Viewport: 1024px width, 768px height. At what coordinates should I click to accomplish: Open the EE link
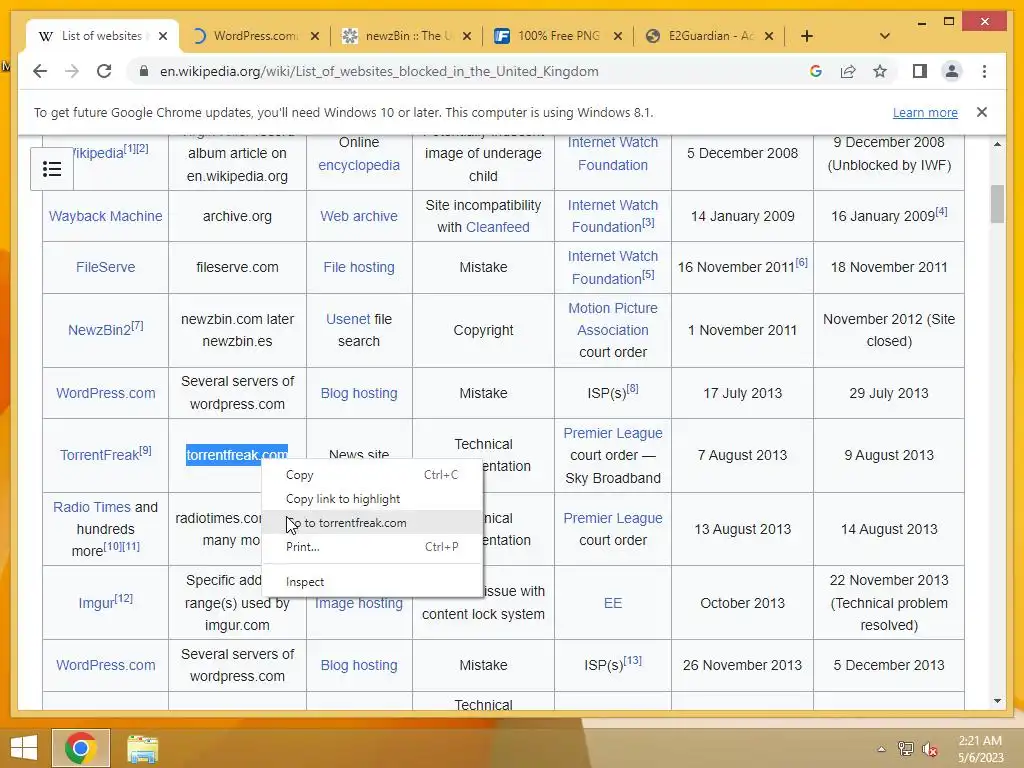(x=613, y=603)
